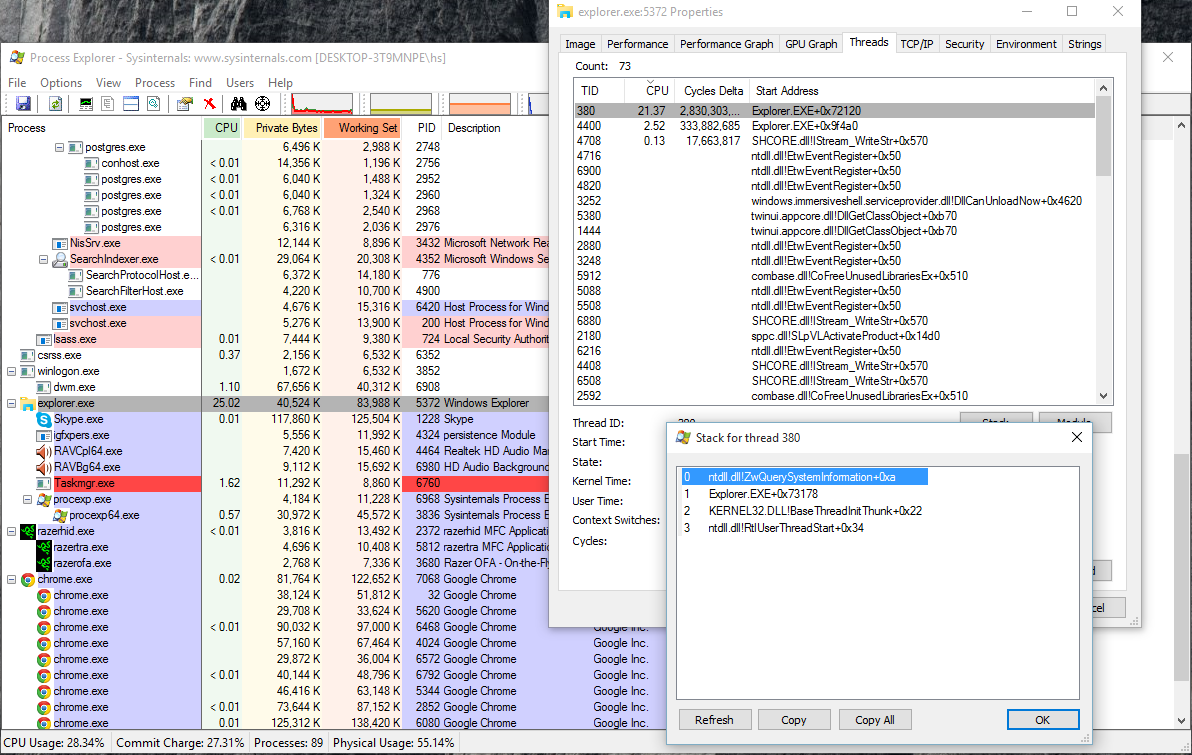Click the Refresh Now toolbar icon

[x=55, y=104]
